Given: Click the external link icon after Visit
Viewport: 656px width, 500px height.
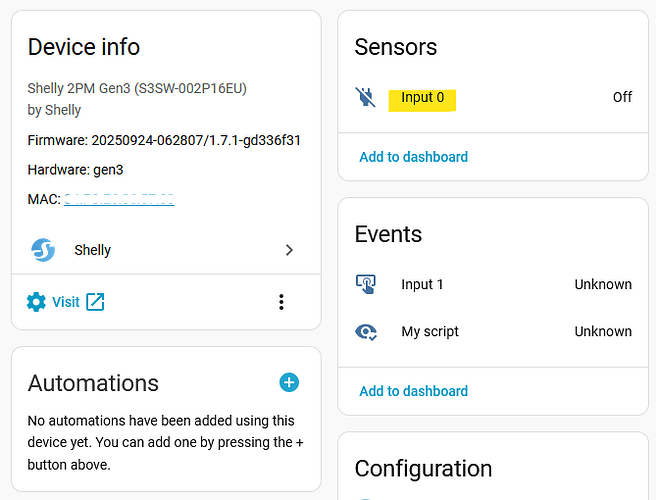Looking at the screenshot, I should pyautogui.click(x=95, y=302).
